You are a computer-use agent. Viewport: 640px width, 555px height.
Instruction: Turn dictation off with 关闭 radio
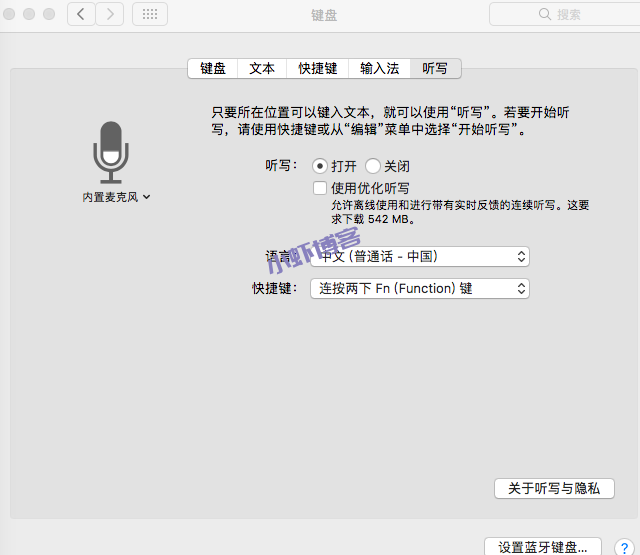point(373,166)
